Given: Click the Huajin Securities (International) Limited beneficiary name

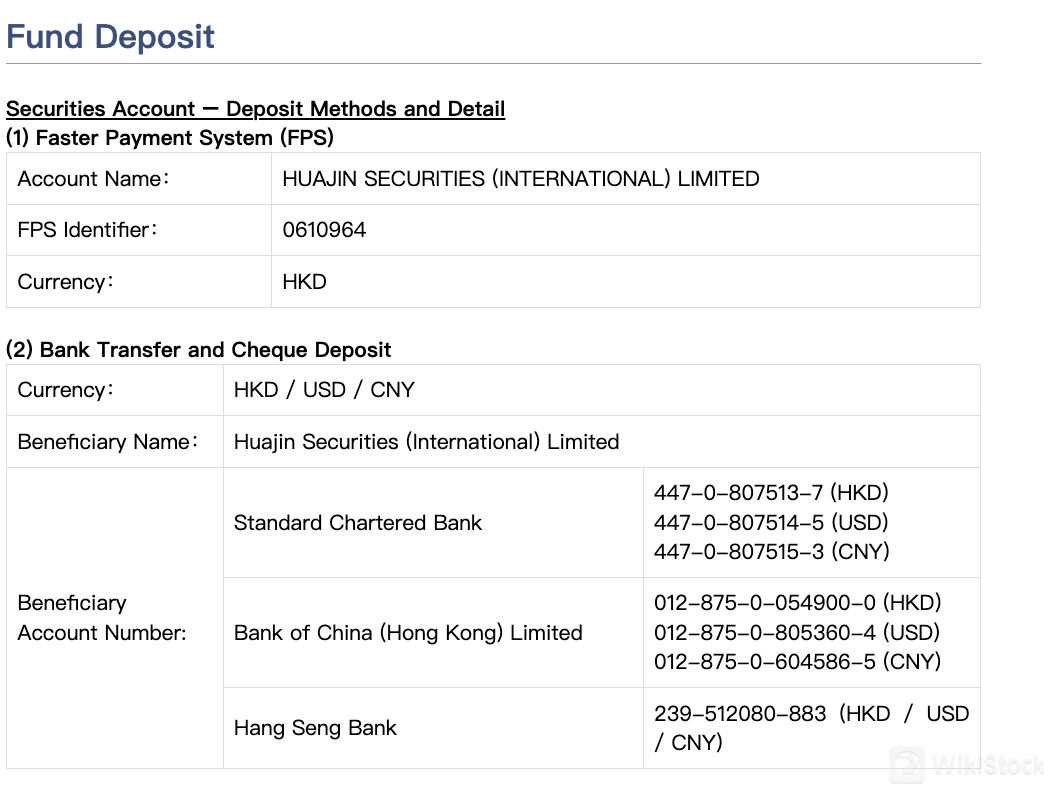Looking at the screenshot, I should click(x=426, y=442).
